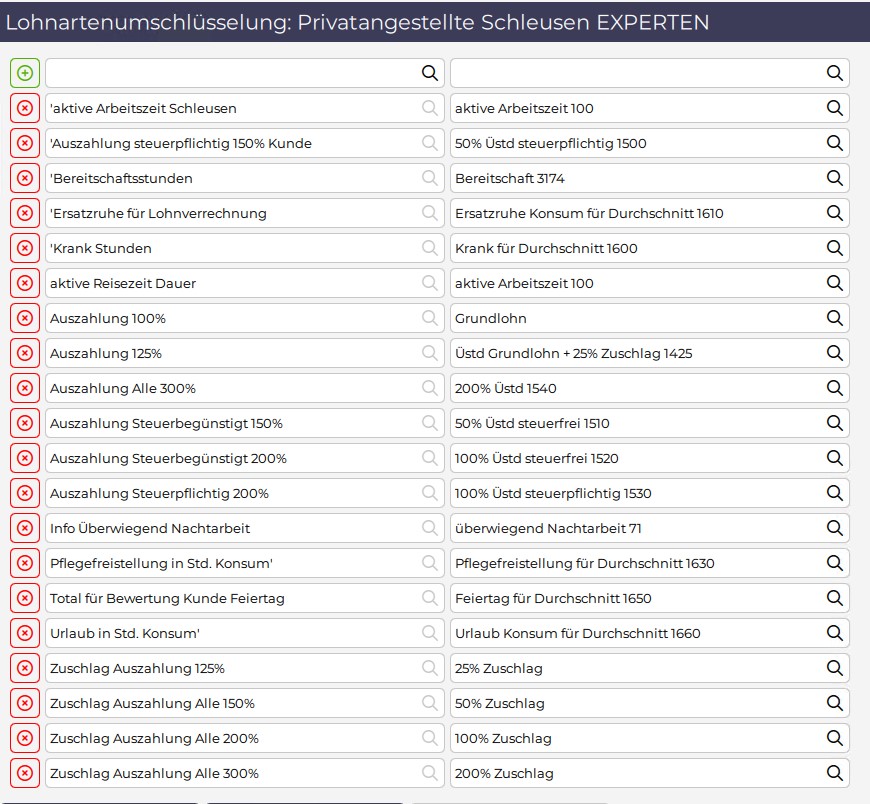Click '200% Zuschlag' text

(504, 773)
